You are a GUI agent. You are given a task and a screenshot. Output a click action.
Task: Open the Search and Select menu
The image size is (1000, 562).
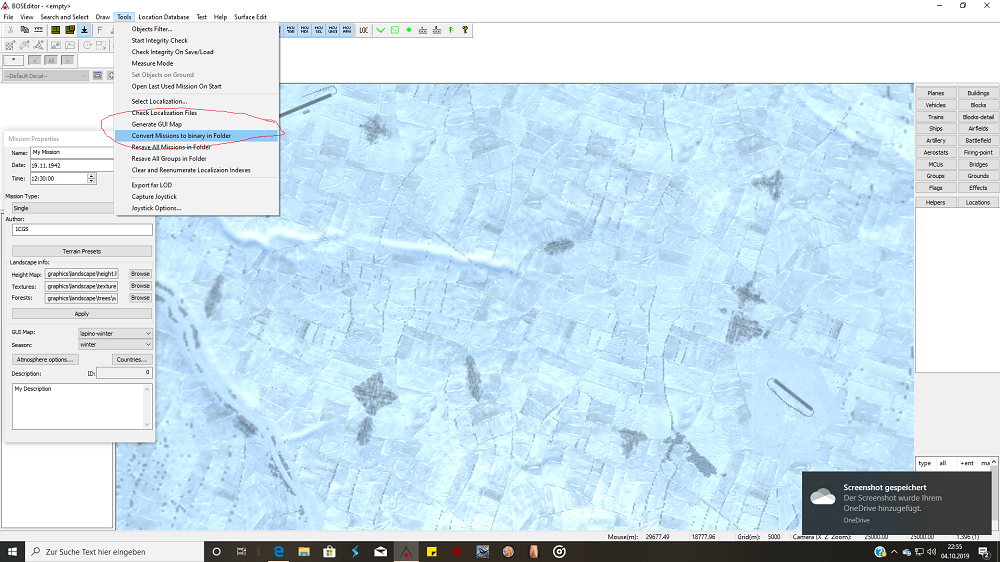pos(64,17)
